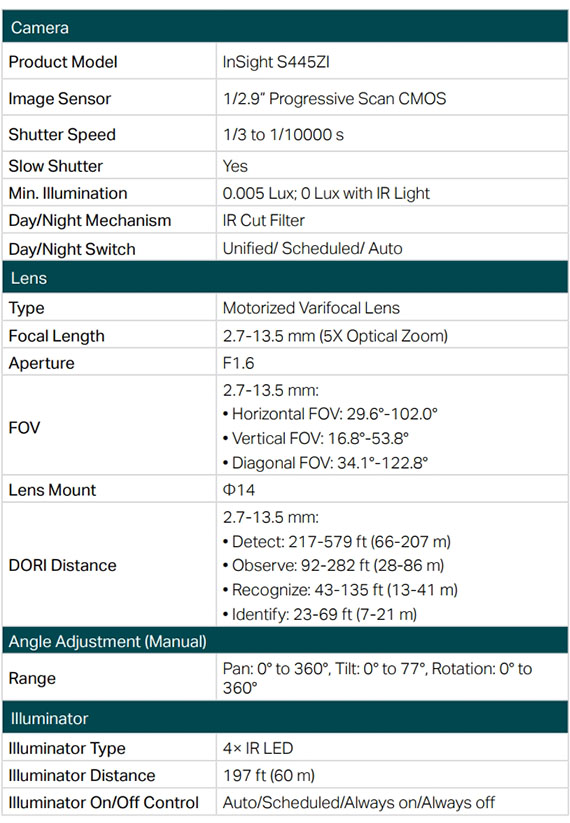Select the Illuminator section header
Image resolution: width=570 pixels, height=823 pixels.
[x=285, y=718]
